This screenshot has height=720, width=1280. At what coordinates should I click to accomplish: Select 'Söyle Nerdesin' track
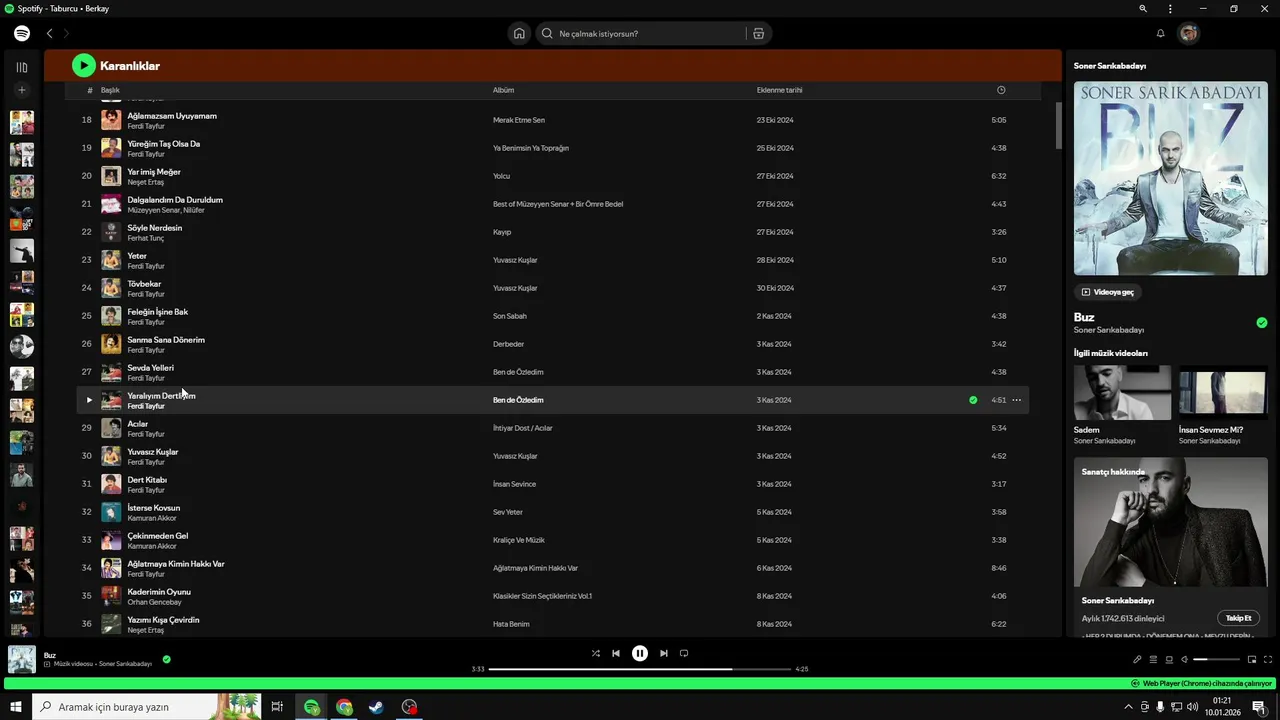point(154,228)
